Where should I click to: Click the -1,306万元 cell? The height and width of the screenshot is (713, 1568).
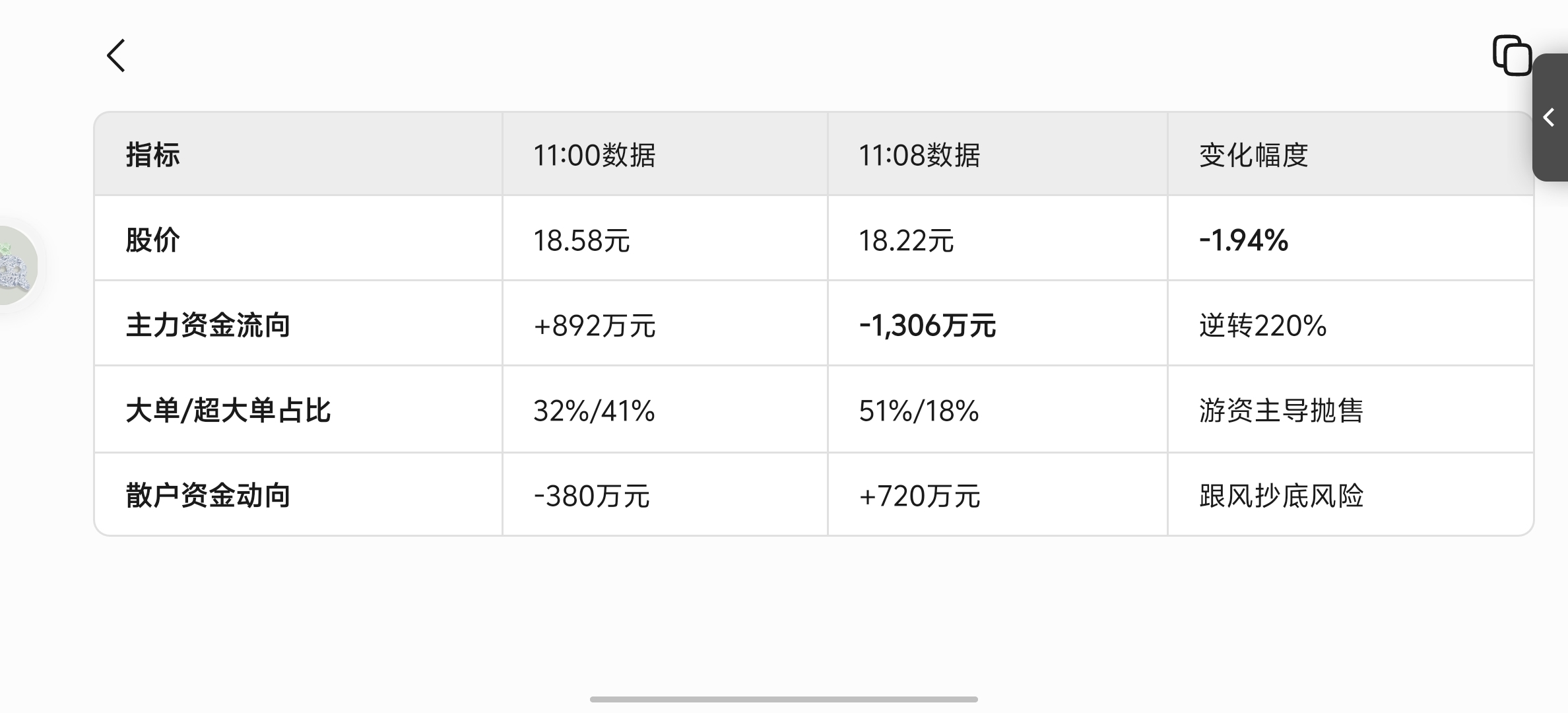click(x=927, y=325)
